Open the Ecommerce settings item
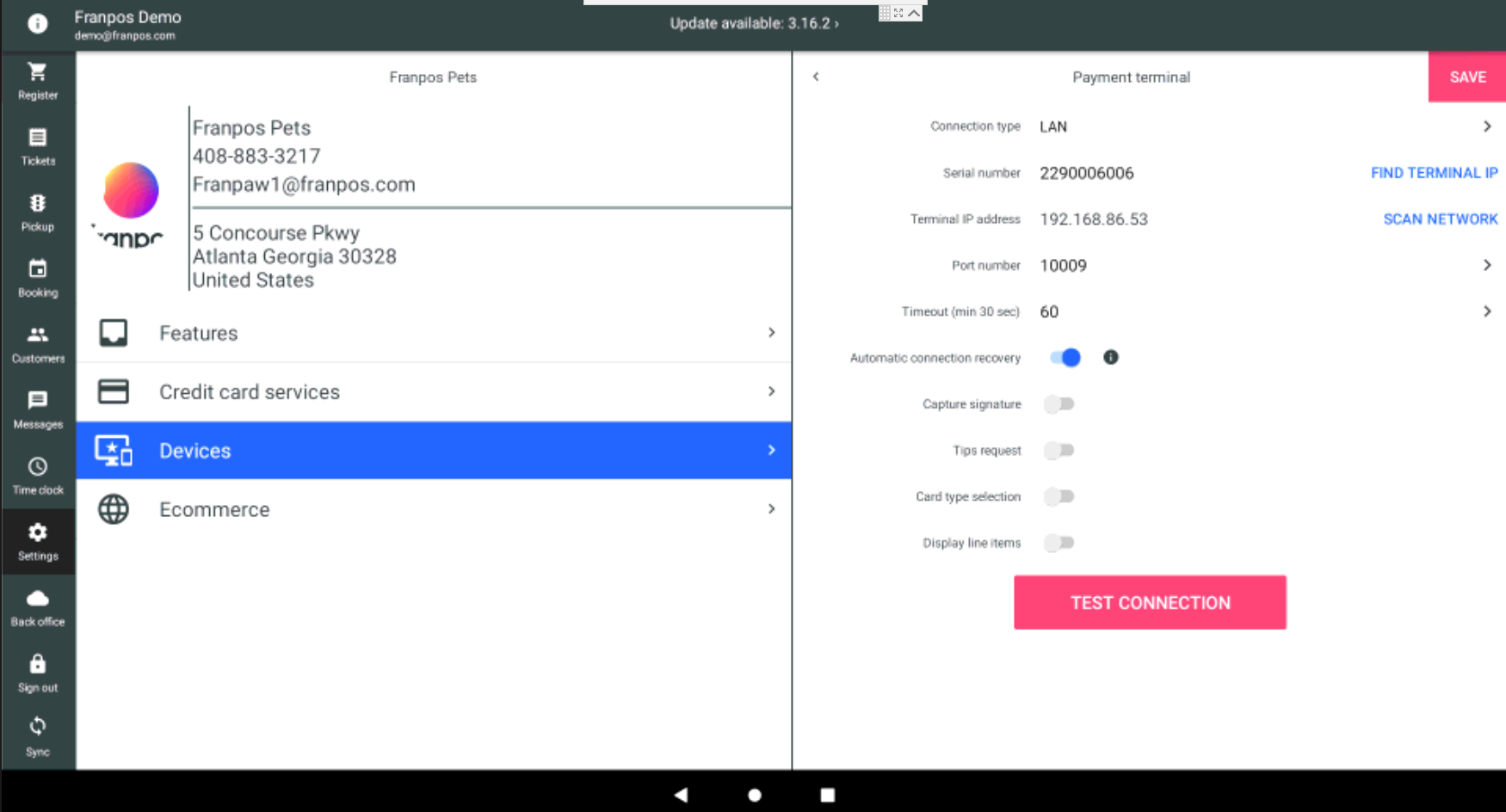 pos(434,509)
